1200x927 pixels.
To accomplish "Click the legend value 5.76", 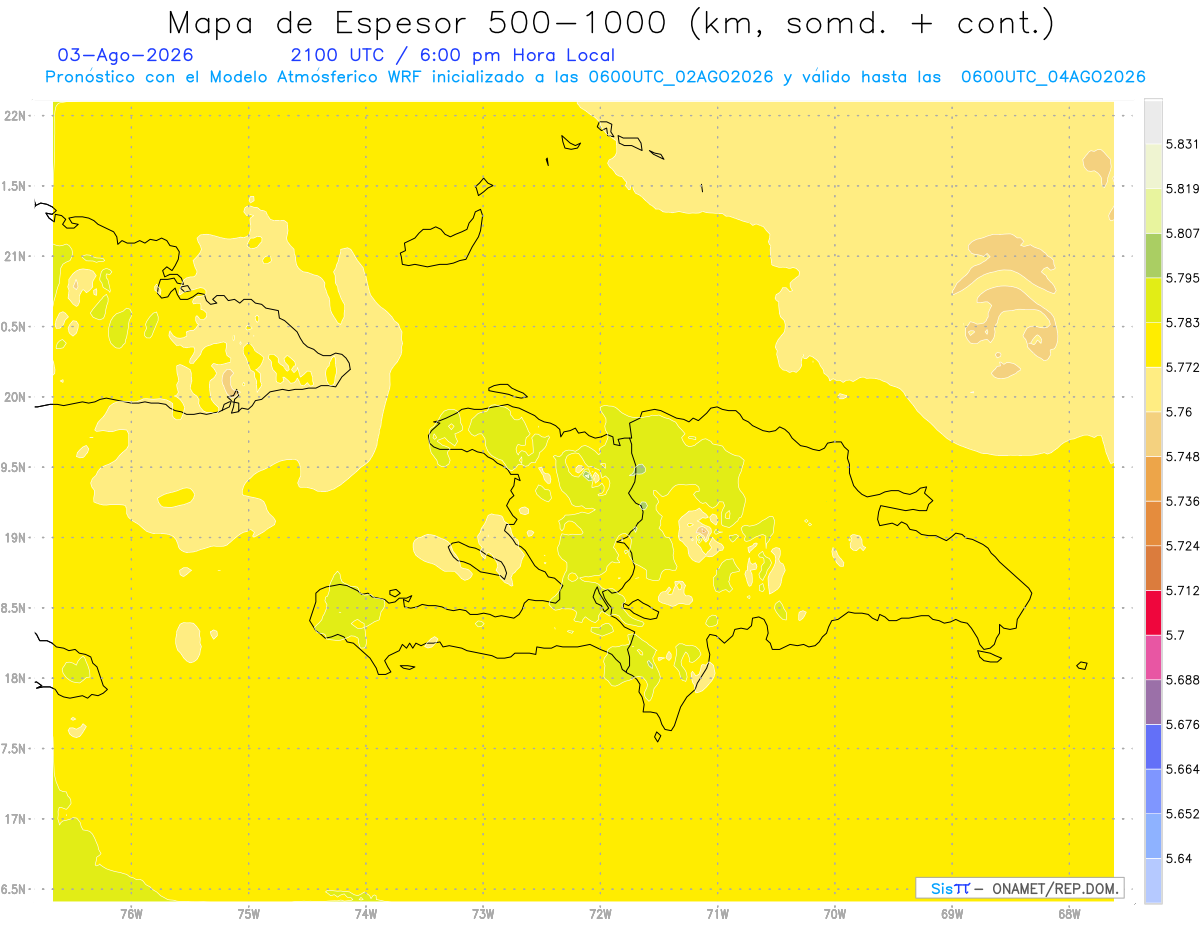I will pyautogui.click(x=1179, y=412).
